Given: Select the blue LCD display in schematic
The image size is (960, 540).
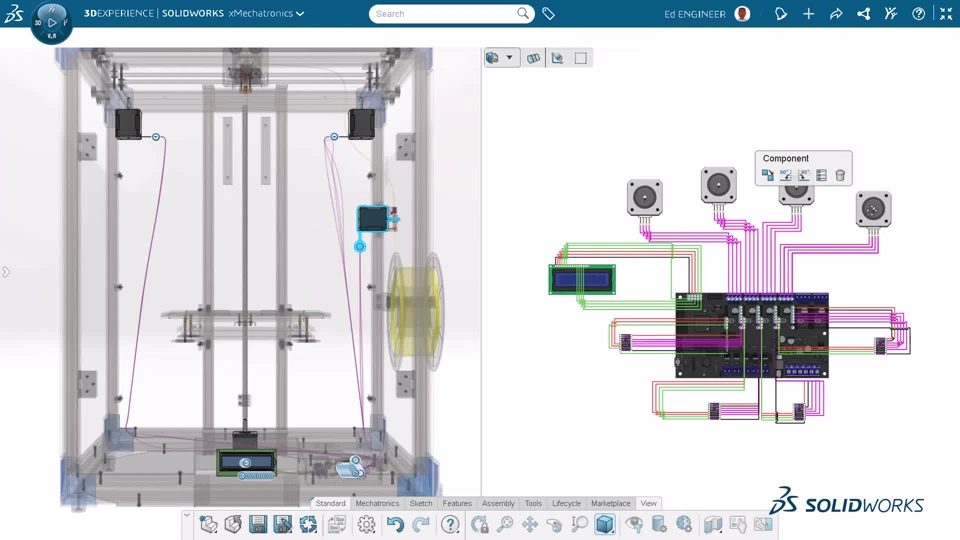Looking at the screenshot, I should coord(582,280).
